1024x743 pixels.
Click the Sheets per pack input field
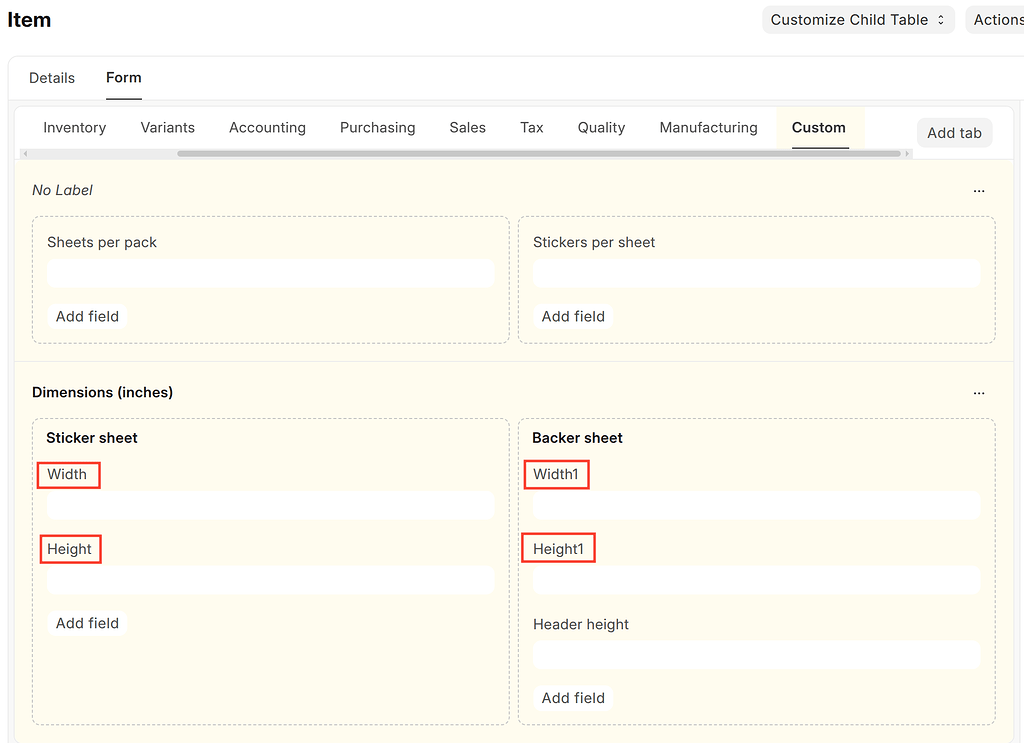click(270, 273)
